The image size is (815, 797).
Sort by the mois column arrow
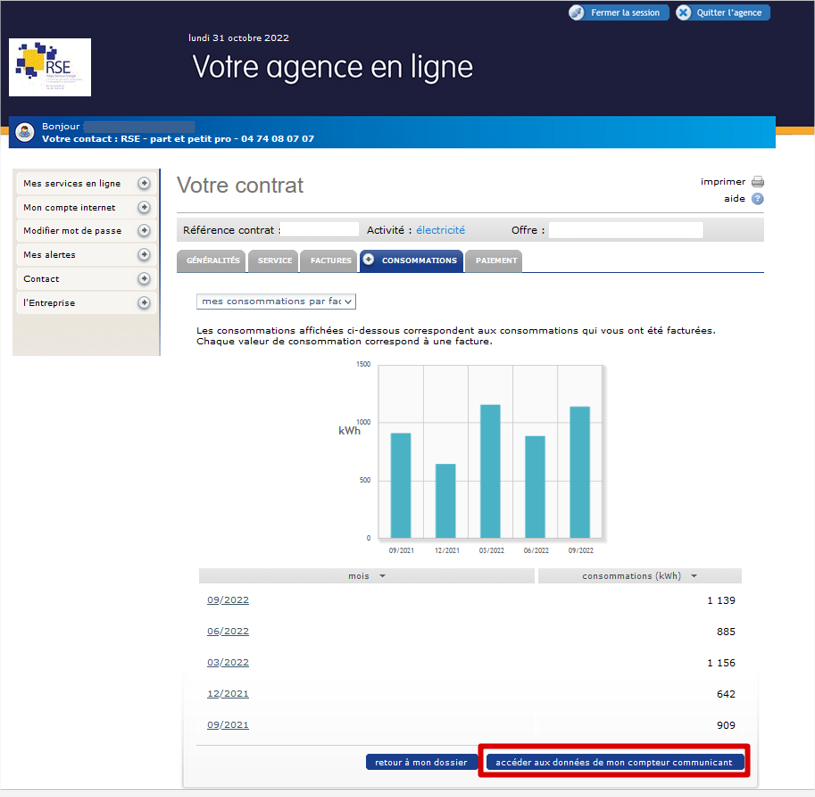coord(382,576)
